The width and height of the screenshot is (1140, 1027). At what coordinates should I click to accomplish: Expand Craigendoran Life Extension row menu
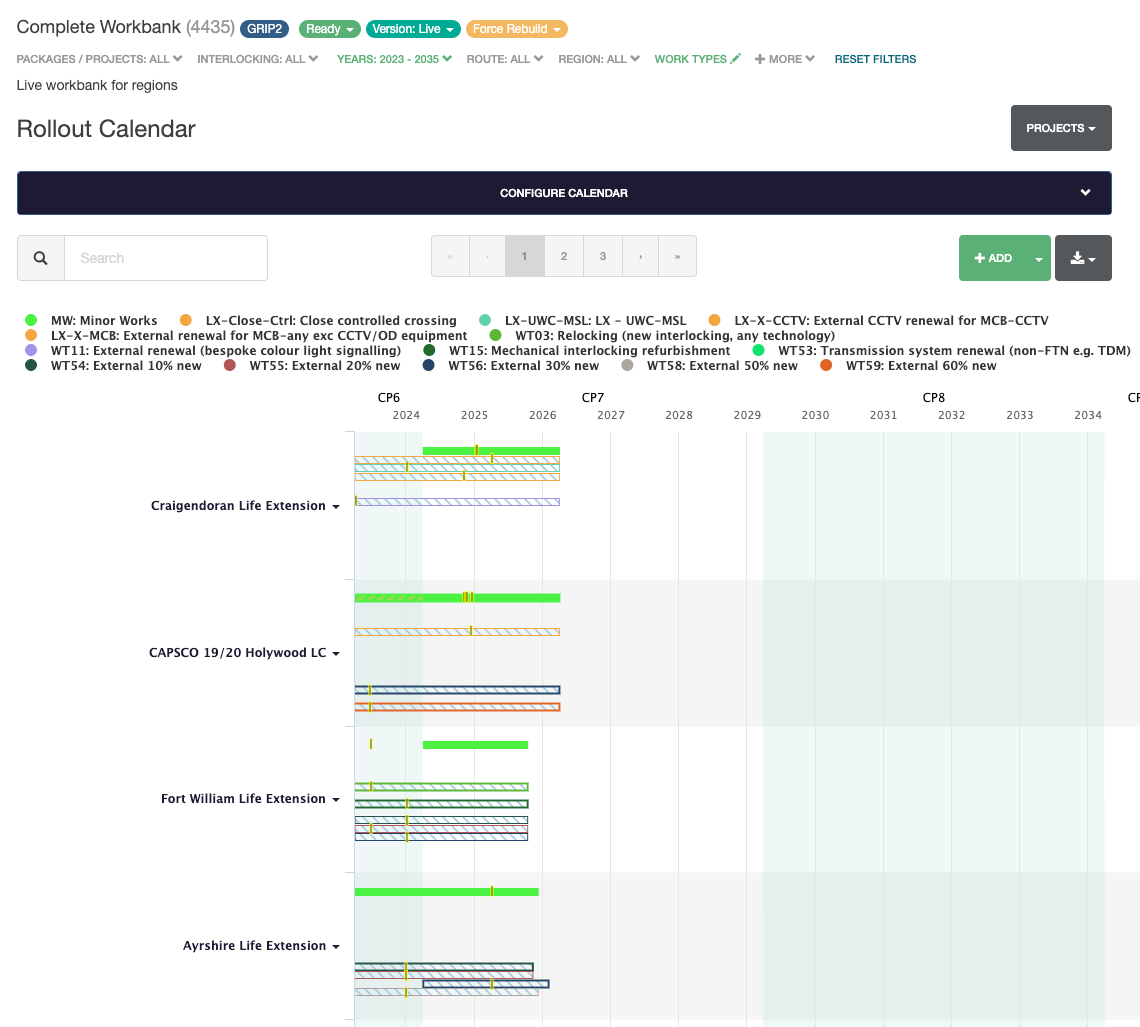click(336, 507)
